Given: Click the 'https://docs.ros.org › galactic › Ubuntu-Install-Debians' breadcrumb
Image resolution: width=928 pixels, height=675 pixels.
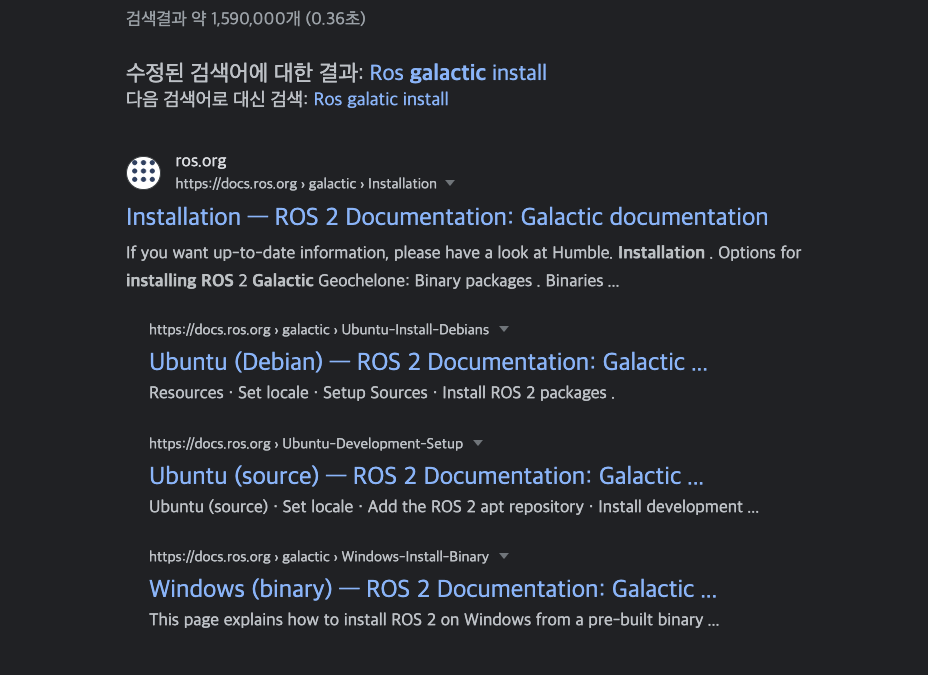Looking at the screenshot, I should point(319,330).
